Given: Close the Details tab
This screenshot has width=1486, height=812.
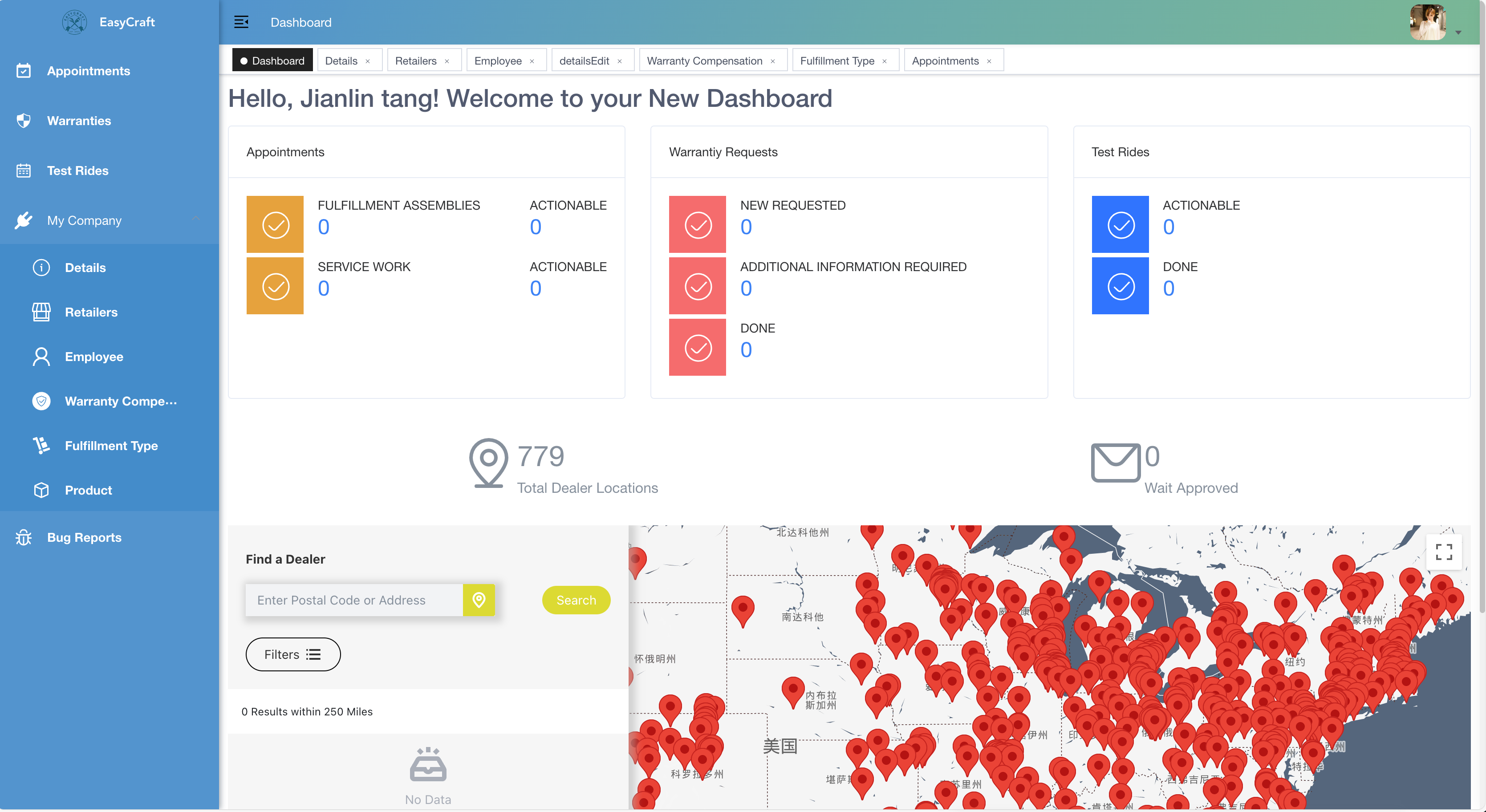Looking at the screenshot, I should point(367,61).
